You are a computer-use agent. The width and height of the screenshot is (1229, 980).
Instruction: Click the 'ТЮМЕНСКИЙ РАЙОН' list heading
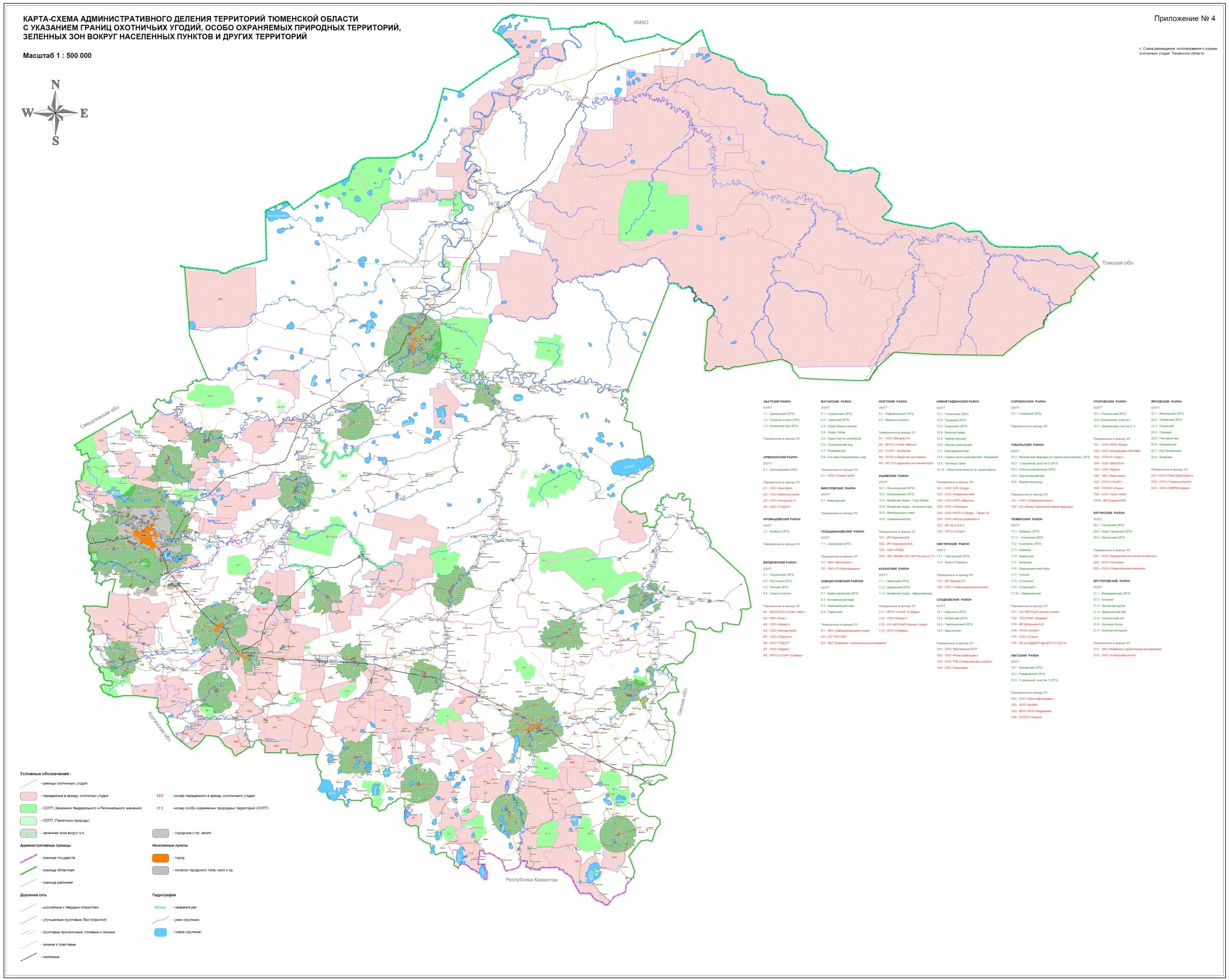[x=1026, y=519]
